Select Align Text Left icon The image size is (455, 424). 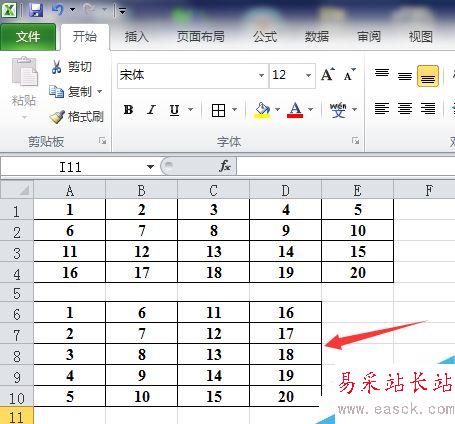click(x=382, y=109)
